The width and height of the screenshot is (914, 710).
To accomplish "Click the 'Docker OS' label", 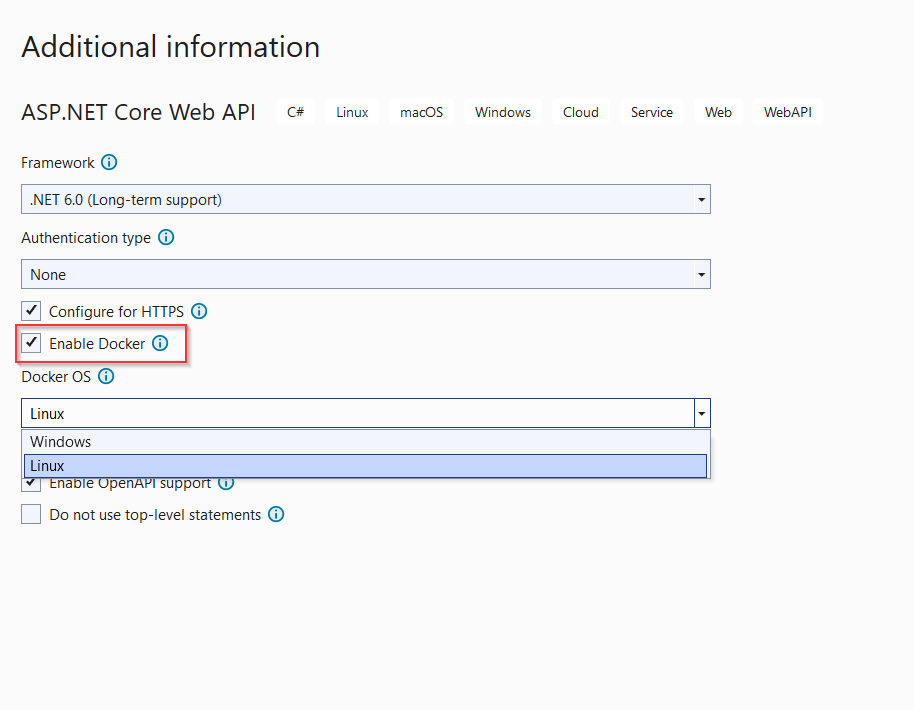I will [56, 377].
